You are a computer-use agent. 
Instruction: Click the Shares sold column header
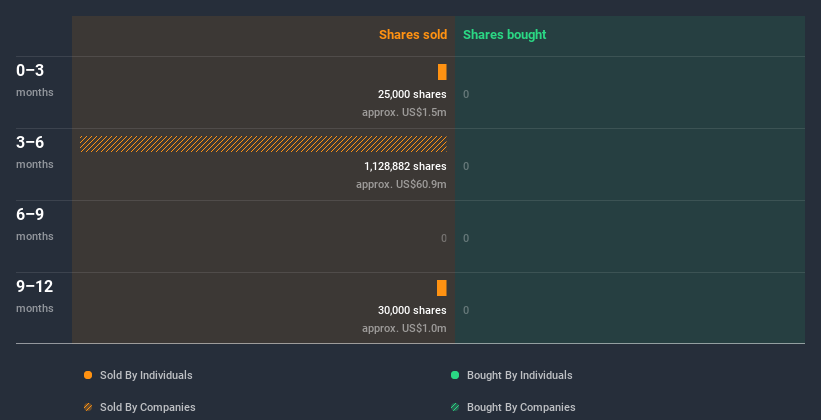tap(412, 35)
